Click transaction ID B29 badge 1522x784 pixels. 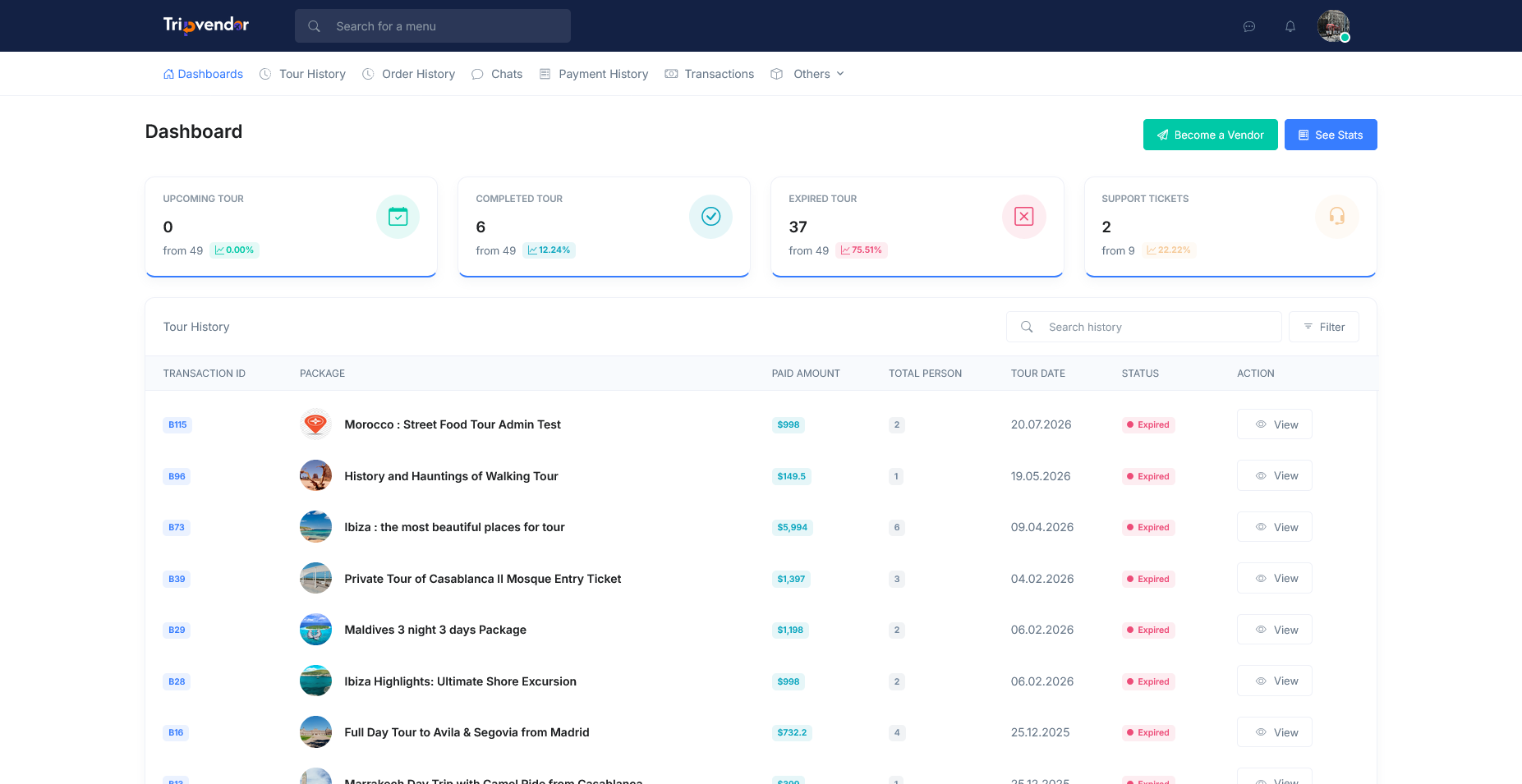(x=177, y=630)
